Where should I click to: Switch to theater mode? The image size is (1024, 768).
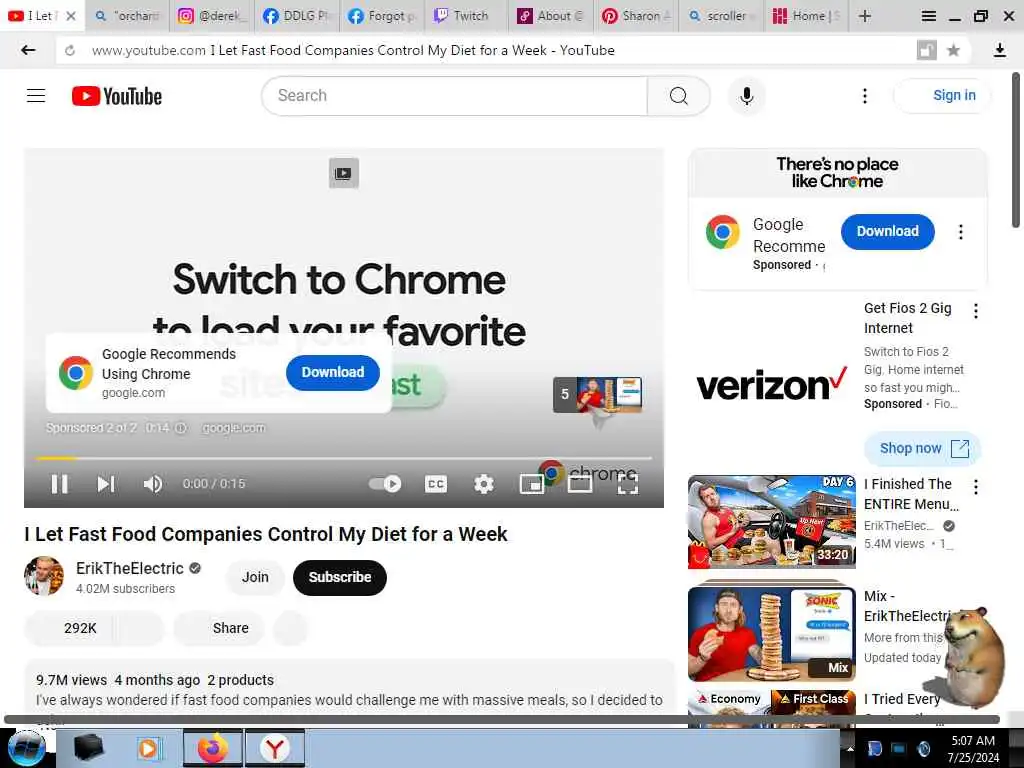coord(580,484)
